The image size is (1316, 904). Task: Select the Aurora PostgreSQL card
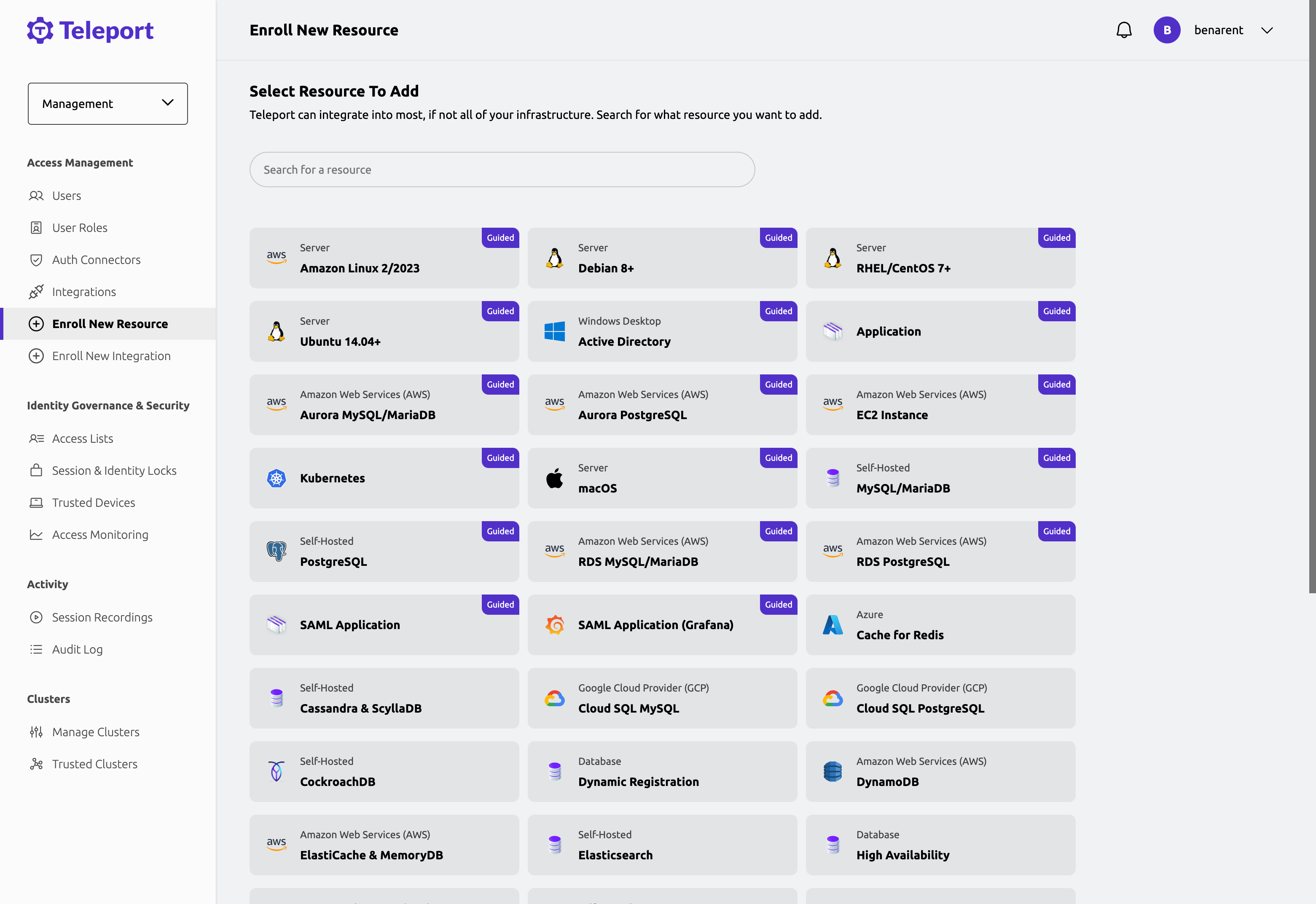coord(662,405)
